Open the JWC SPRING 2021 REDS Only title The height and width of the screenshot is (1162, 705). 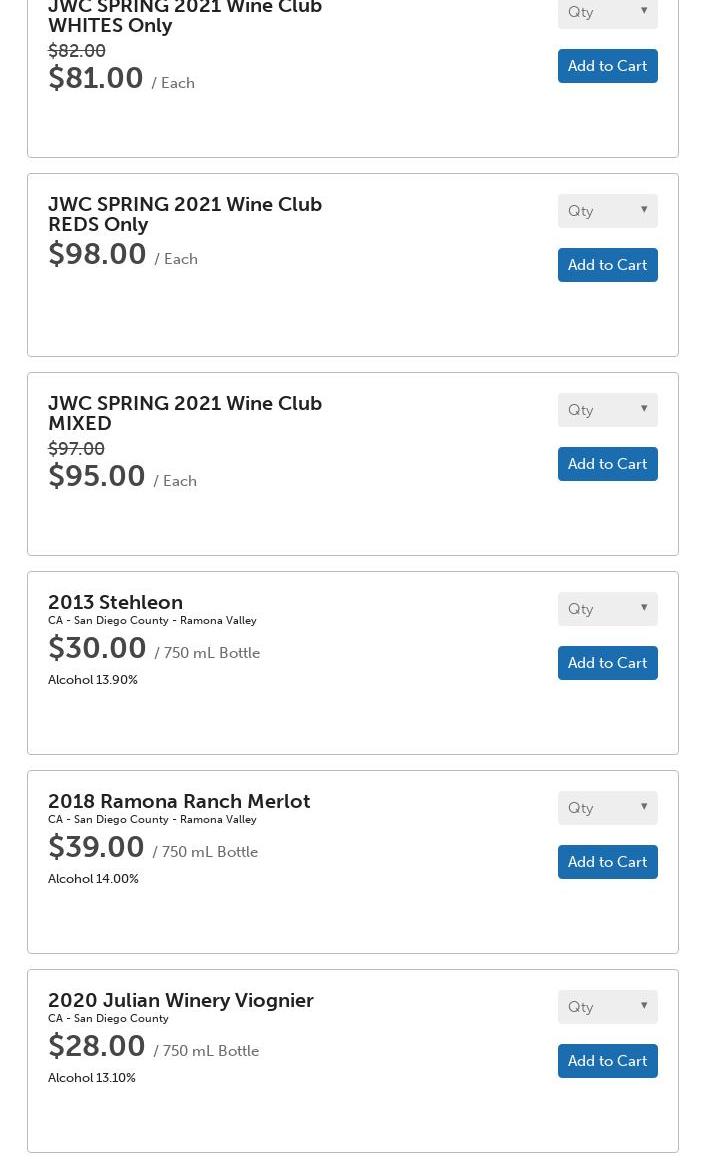point(185,214)
